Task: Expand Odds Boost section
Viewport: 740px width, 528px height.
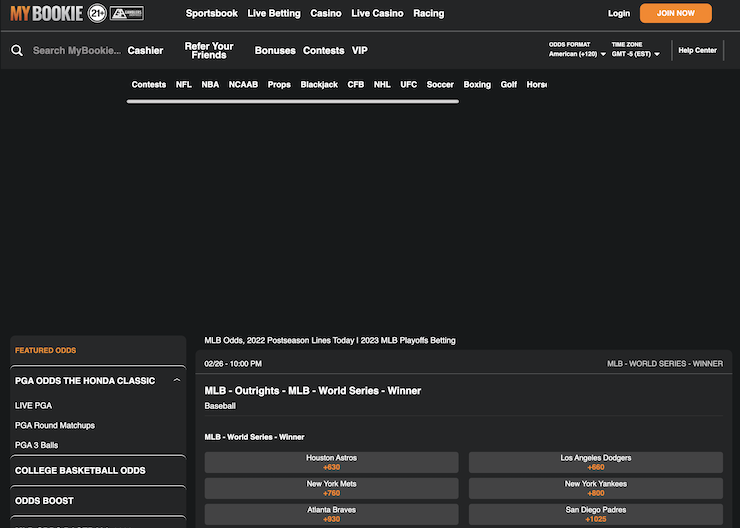Action: (x=98, y=501)
